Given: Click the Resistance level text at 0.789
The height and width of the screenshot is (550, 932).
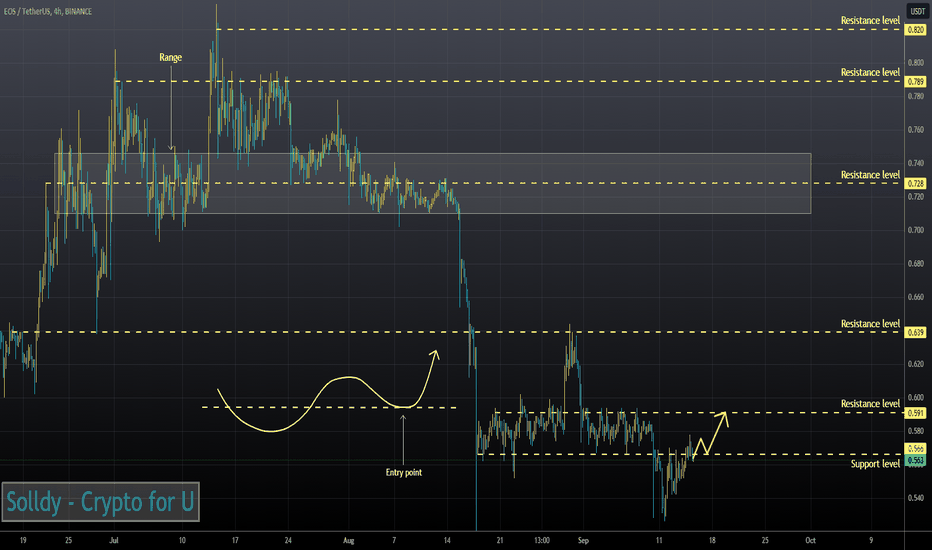Looking at the screenshot, I should tap(870, 72).
